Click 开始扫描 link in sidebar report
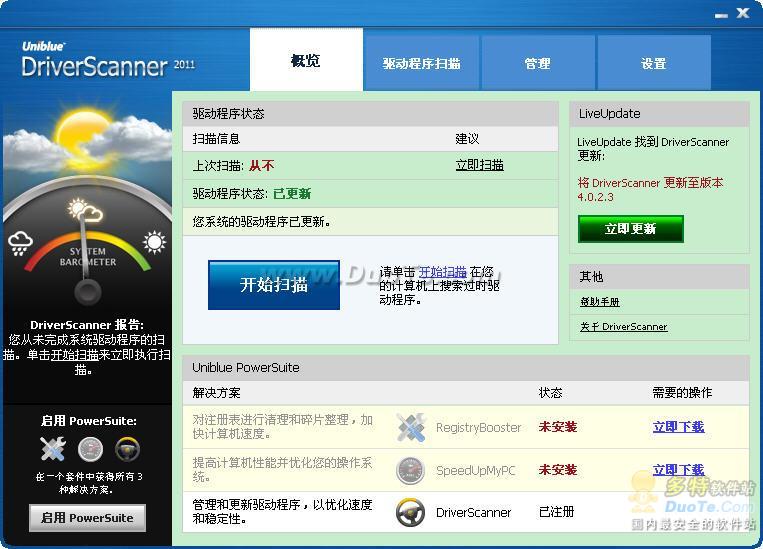 (74, 354)
